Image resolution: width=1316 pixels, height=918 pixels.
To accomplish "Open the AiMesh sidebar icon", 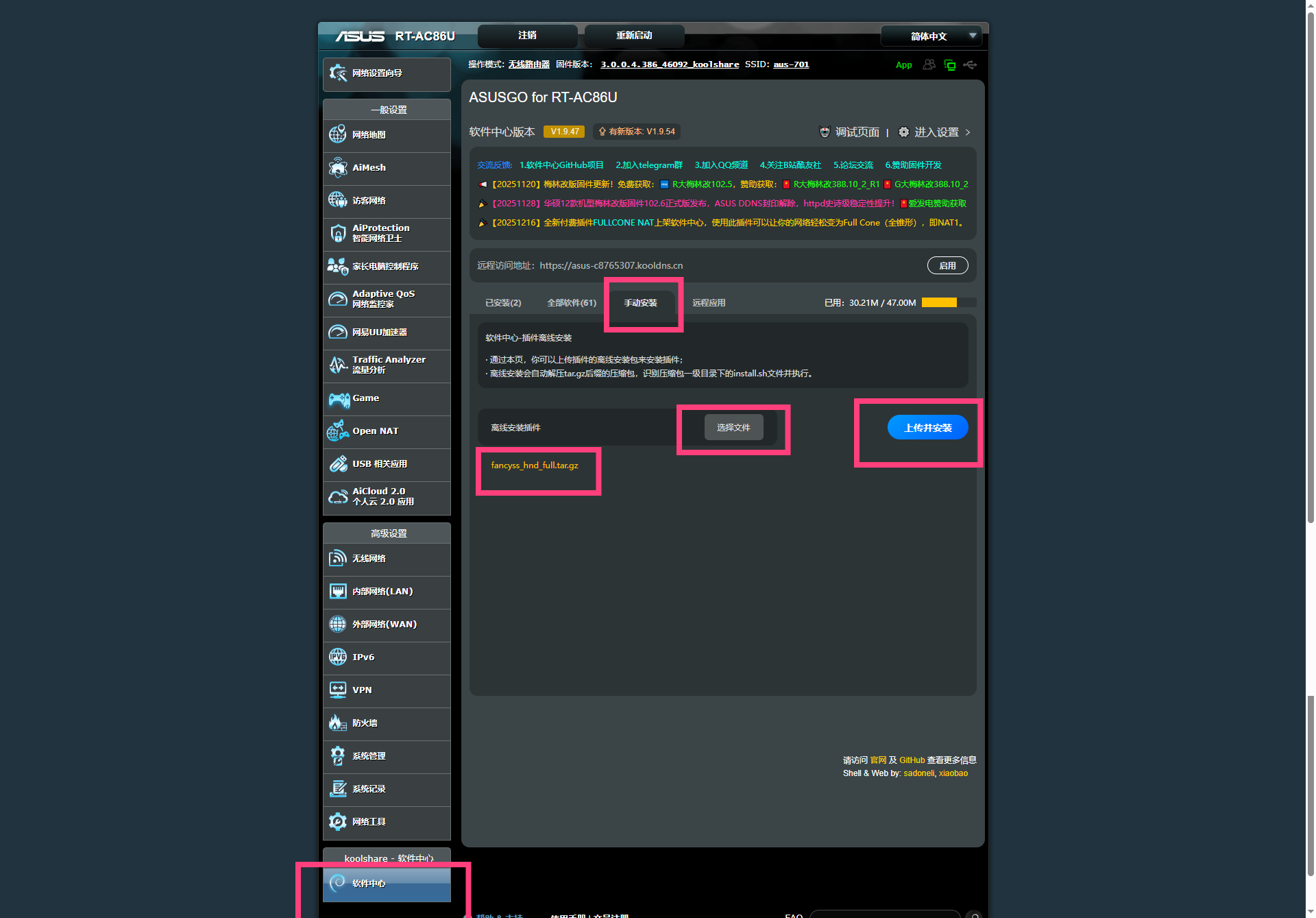I will (x=338, y=168).
